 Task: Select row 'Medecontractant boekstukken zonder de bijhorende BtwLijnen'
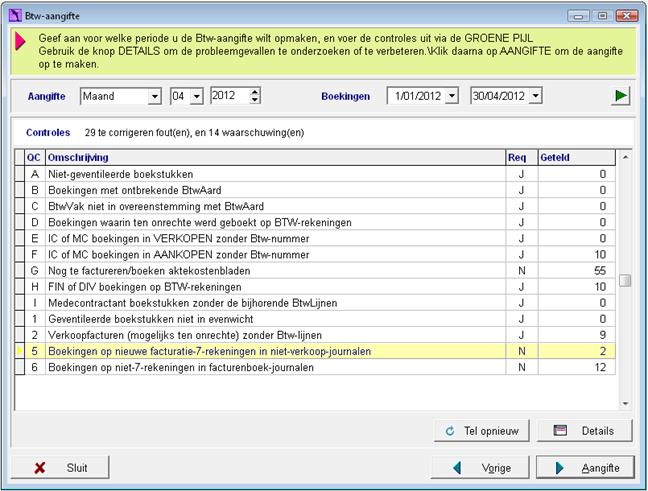[x=315, y=303]
